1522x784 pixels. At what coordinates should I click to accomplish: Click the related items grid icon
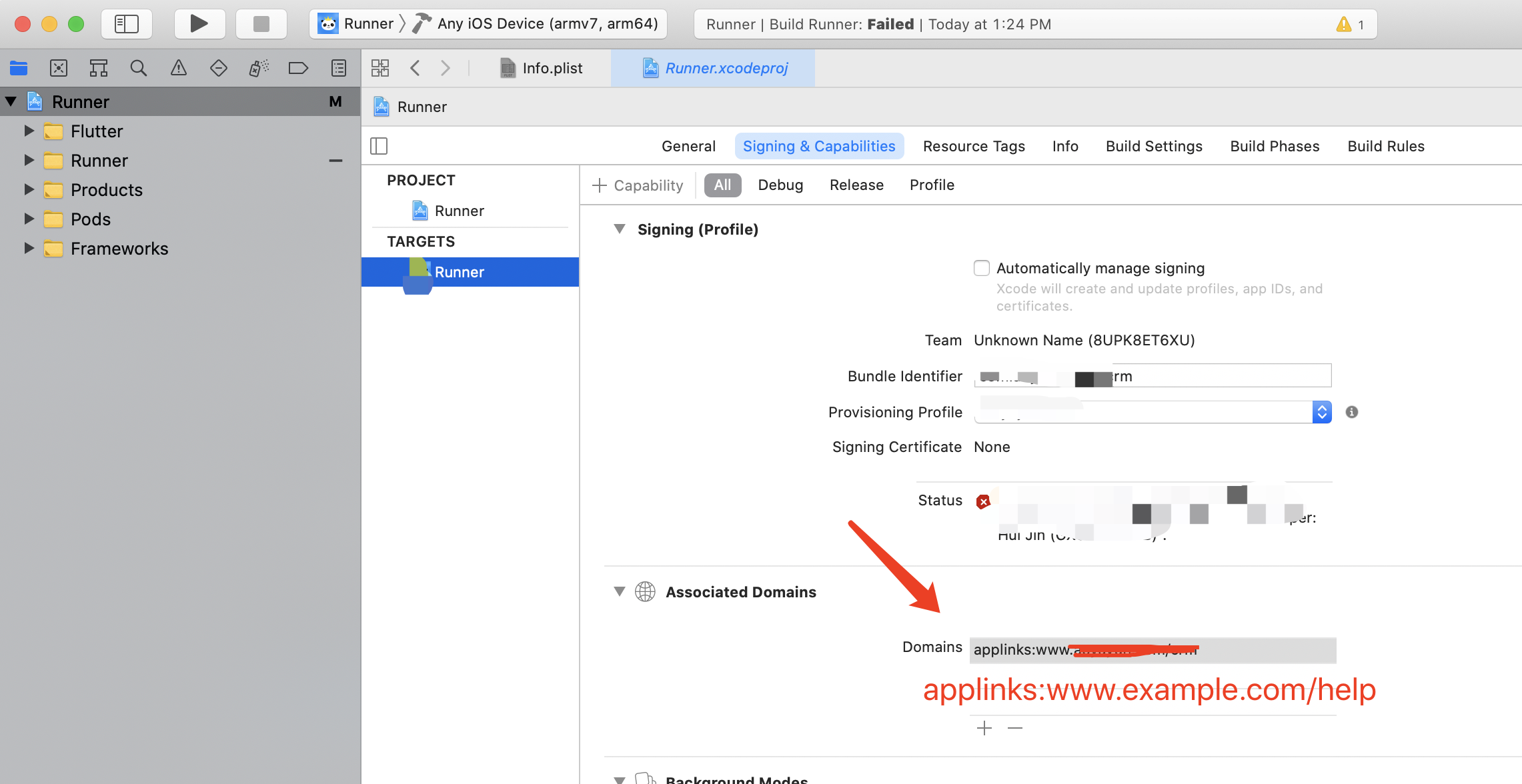[380, 68]
